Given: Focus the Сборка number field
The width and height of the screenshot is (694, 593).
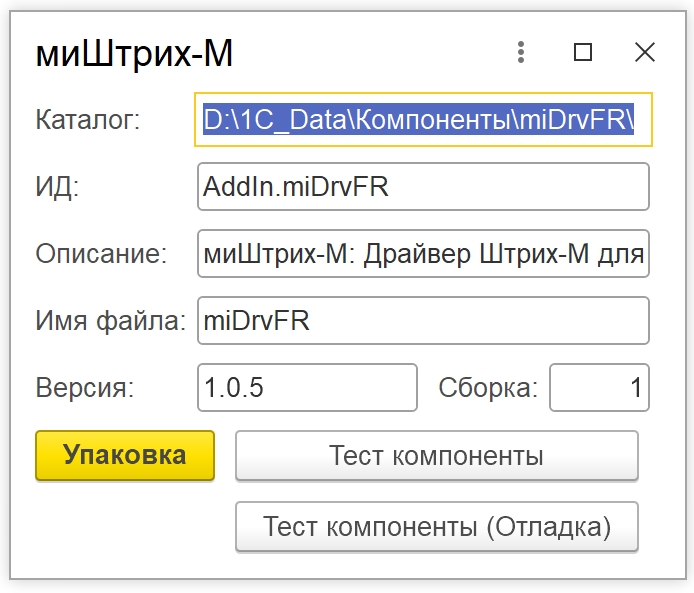Looking at the screenshot, I should click(599, 387).
